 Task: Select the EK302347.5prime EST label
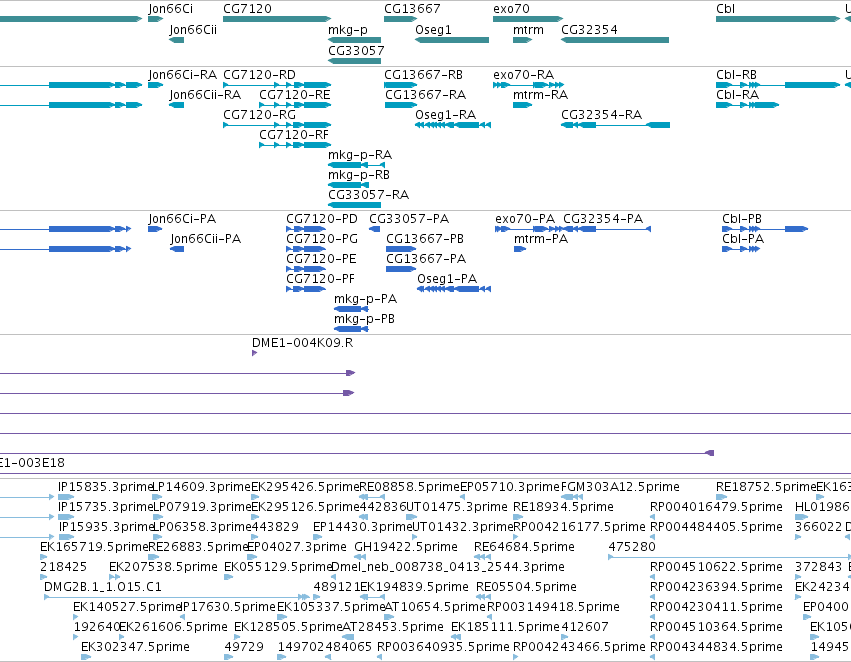135,646
